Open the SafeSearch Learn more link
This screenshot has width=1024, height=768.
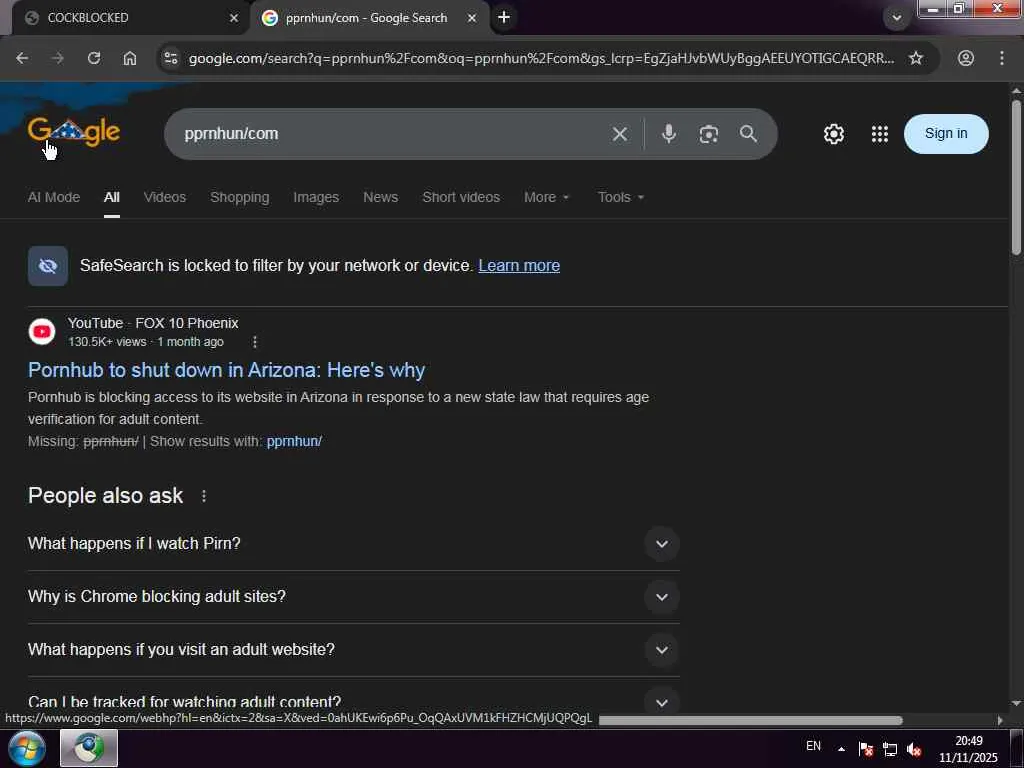[x=519, y=266]
